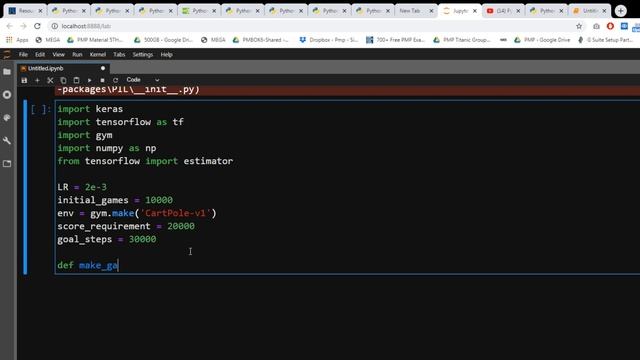This screenshot has width=640, height=360.
Task: Click the 'import keras' code line
Action: point(90,109)
